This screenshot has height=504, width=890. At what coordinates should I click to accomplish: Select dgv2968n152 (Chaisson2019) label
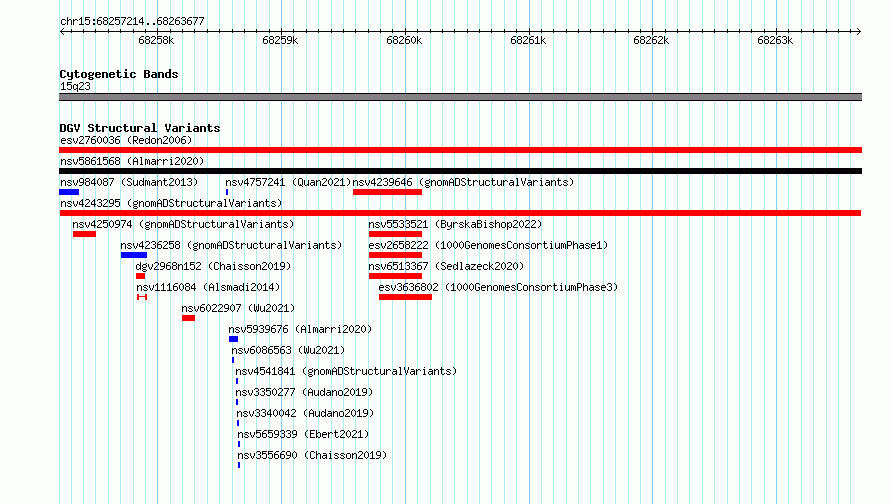coord(213,266)
